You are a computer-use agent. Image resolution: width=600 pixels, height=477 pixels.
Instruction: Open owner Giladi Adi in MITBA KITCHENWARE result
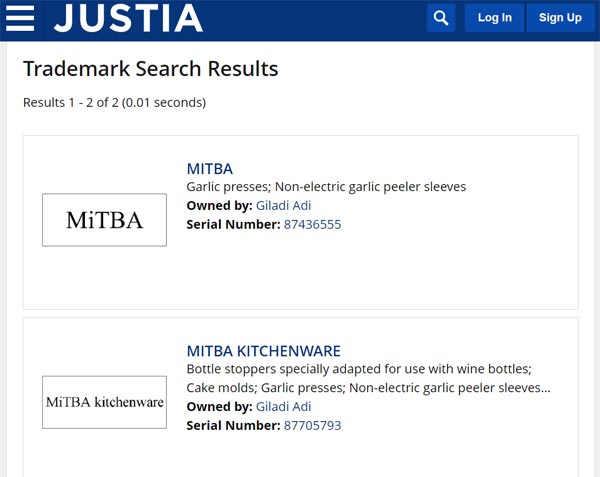[x=284, y=406]
